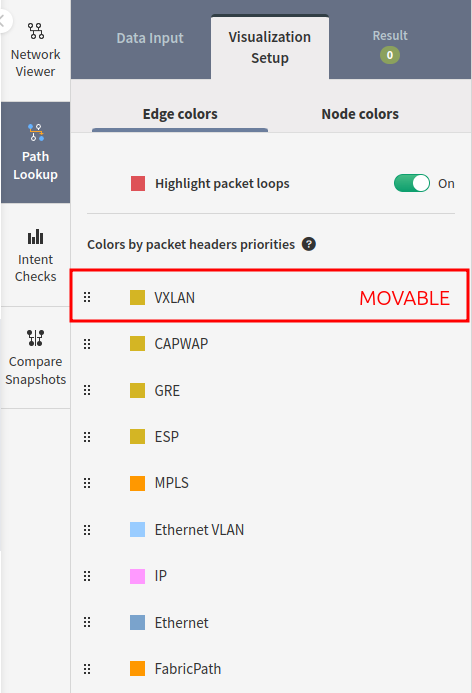Viewport: 472px width, 693px height.
Task: Click the MPLS row drag handle
Action: pyautogui.click(x=87, y=483)
